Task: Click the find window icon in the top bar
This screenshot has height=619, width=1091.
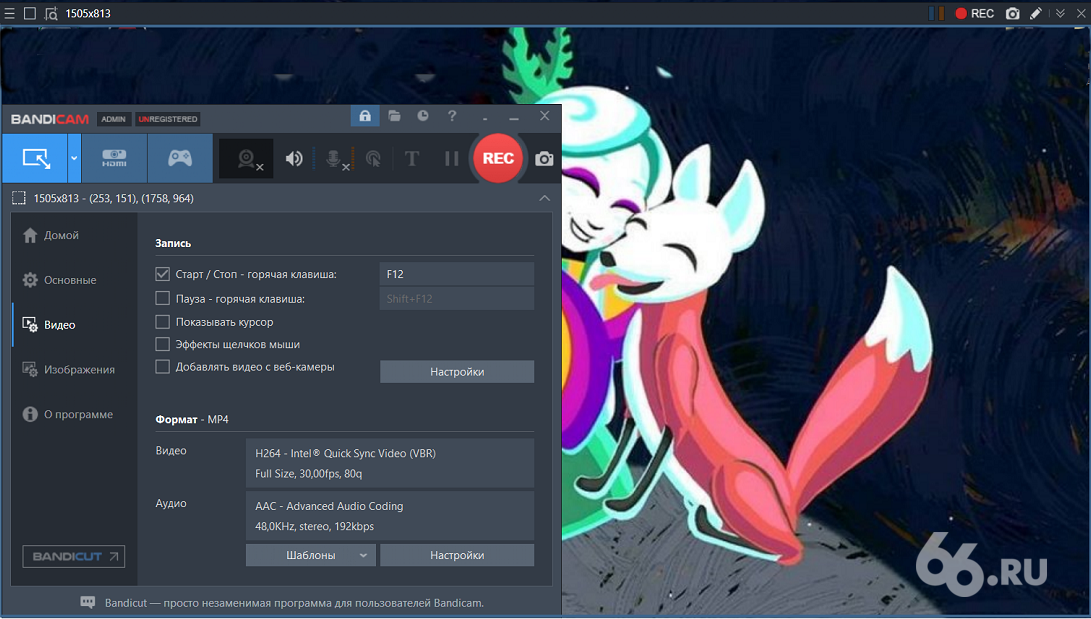Action: [51, 13]
